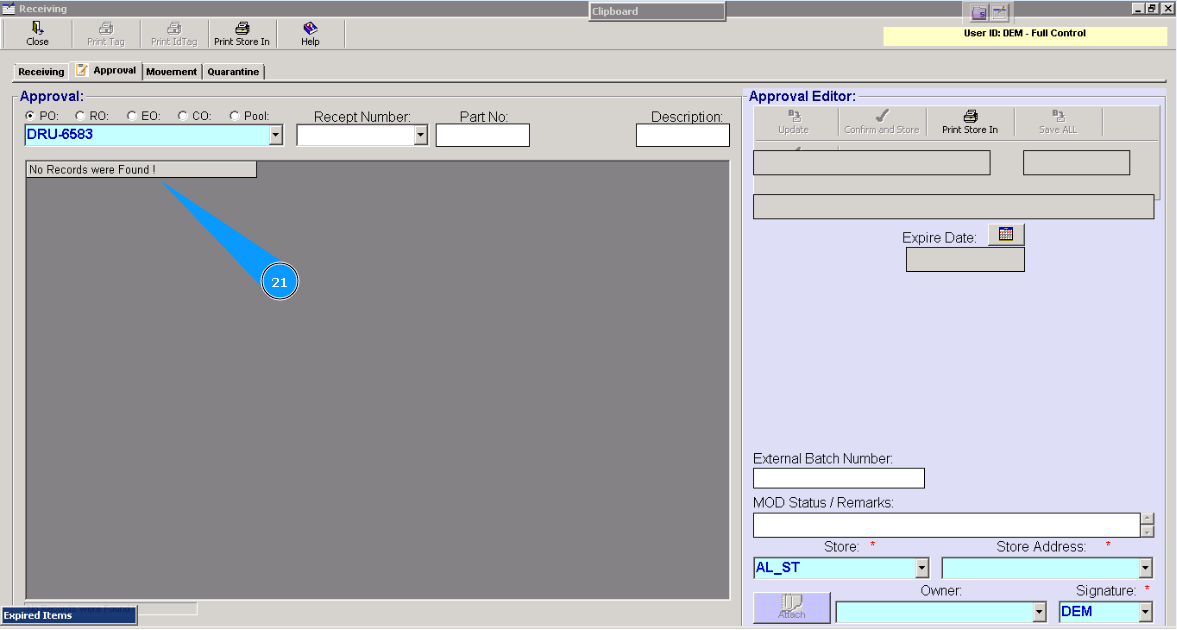Click the Update icon in Approval Editor

(793, 122)
